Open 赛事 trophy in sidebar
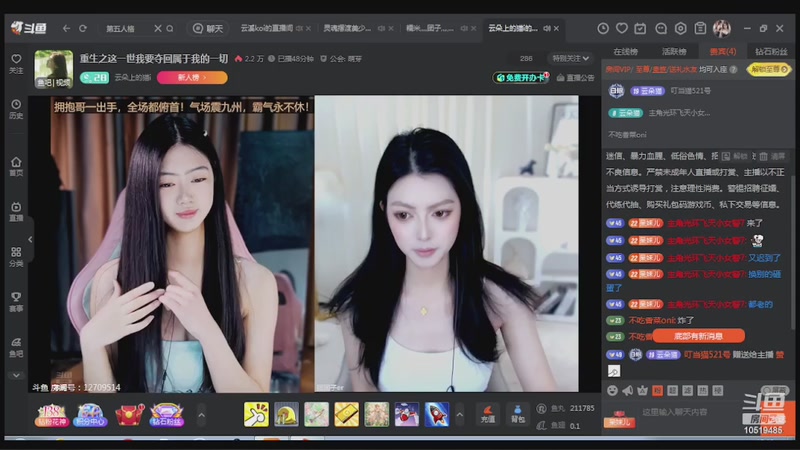800x450 pixels. coord(16,302)
